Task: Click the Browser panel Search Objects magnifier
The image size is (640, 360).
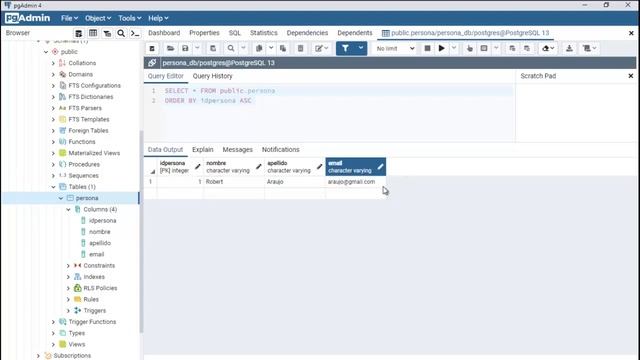Action: (121, 33)
